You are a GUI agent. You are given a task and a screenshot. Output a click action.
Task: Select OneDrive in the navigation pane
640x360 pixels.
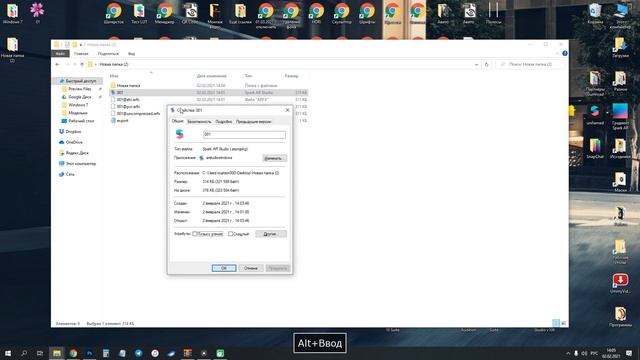coord(74,142)
